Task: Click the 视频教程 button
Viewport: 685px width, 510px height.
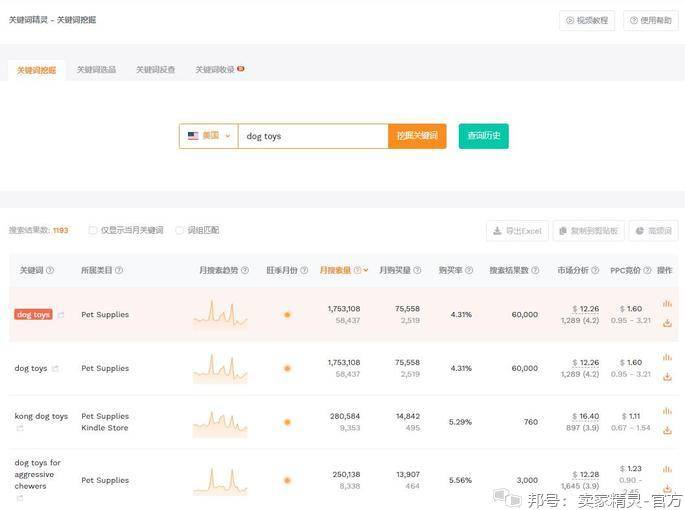Action: point(587,20)
